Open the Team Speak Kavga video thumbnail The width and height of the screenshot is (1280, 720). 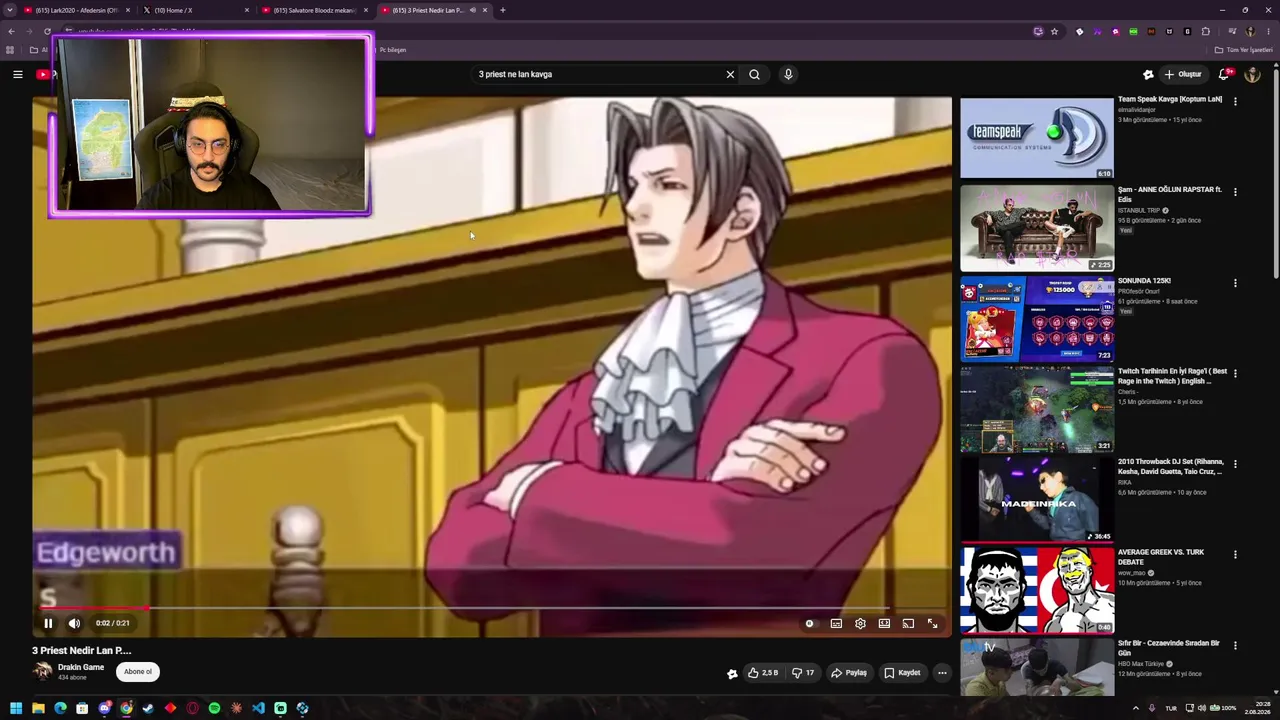[x=1037, y=138]
